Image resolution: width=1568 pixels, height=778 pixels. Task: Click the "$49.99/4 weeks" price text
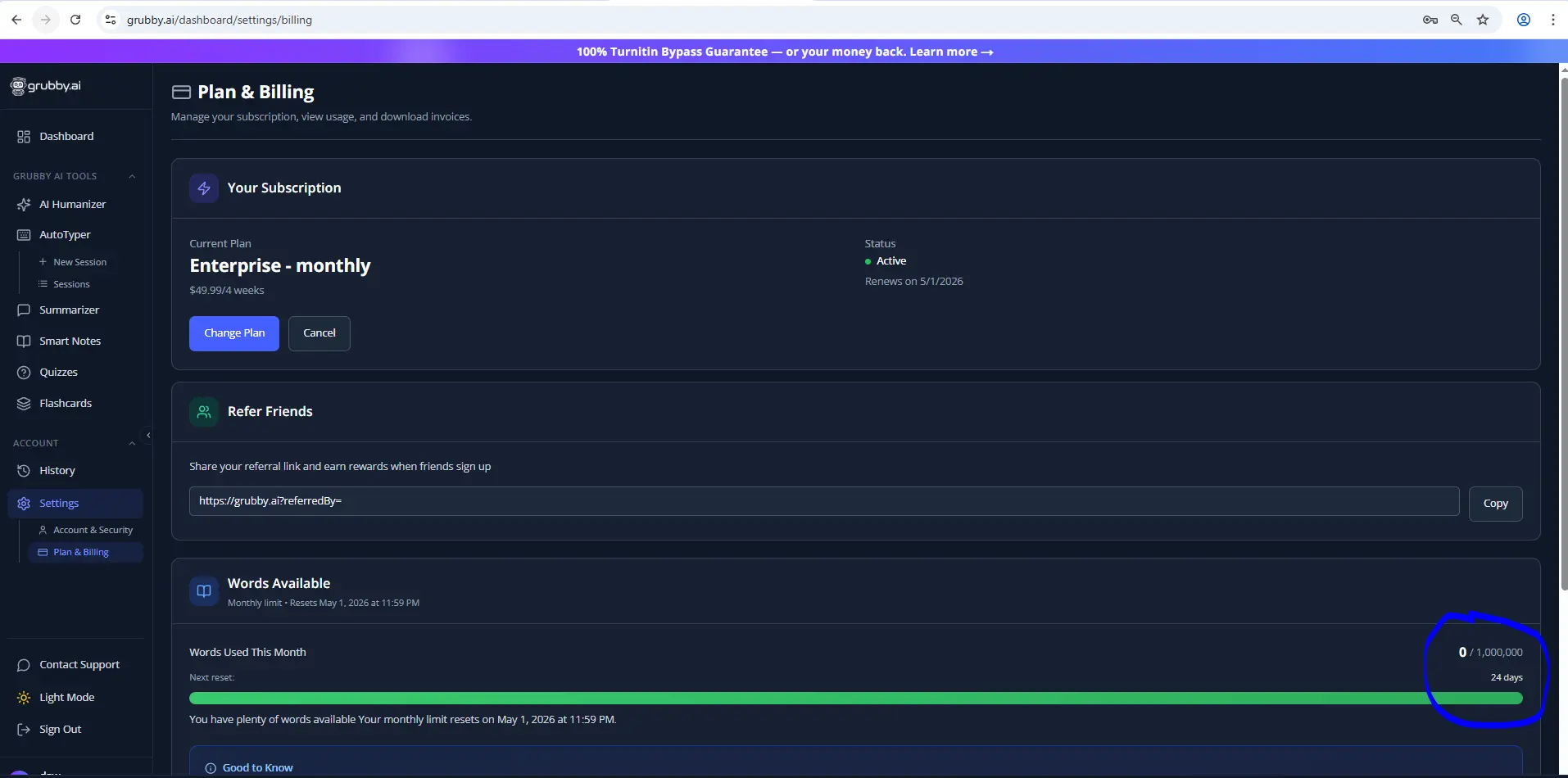[x=227, y=291]
